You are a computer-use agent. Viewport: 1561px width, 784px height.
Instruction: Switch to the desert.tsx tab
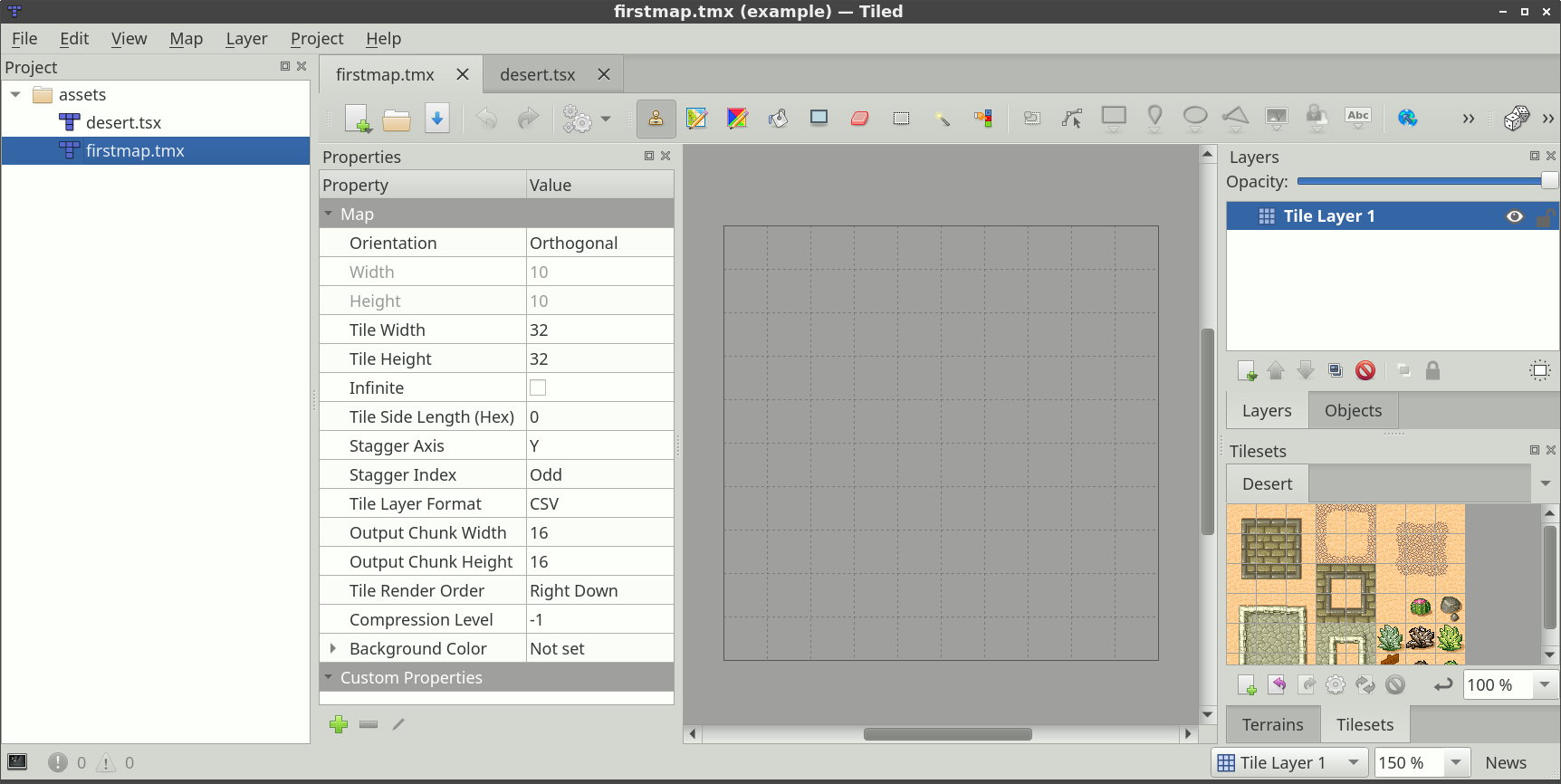(537, 74)
